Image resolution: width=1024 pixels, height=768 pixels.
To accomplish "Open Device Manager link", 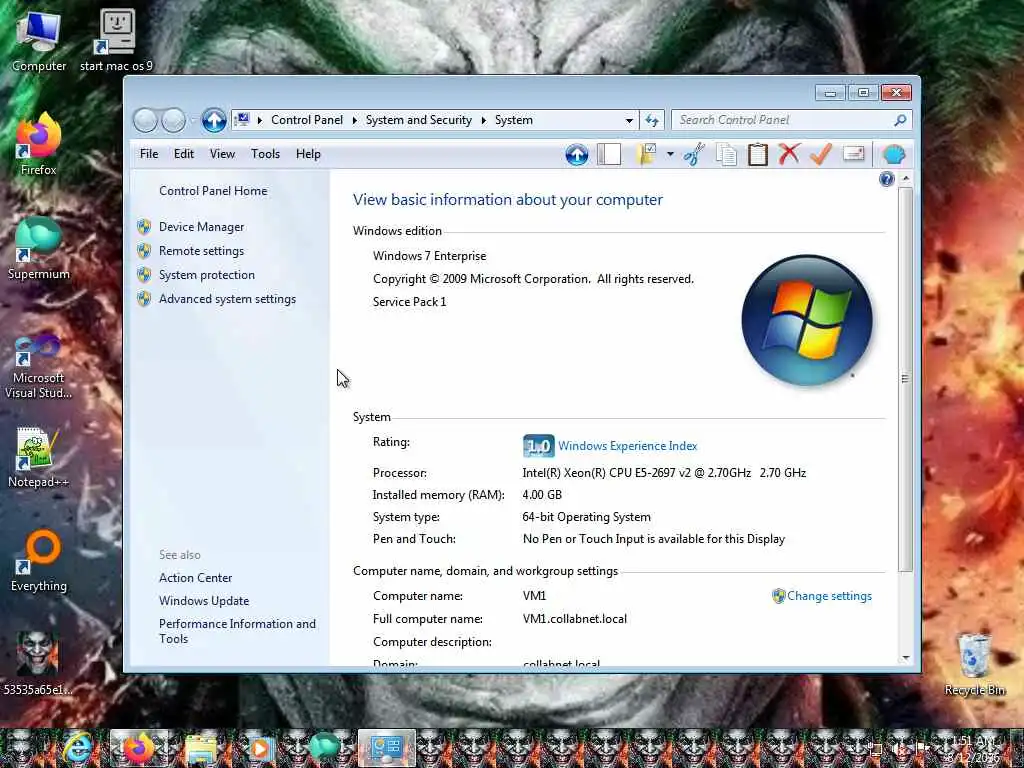I will click(x=201, y=227).
